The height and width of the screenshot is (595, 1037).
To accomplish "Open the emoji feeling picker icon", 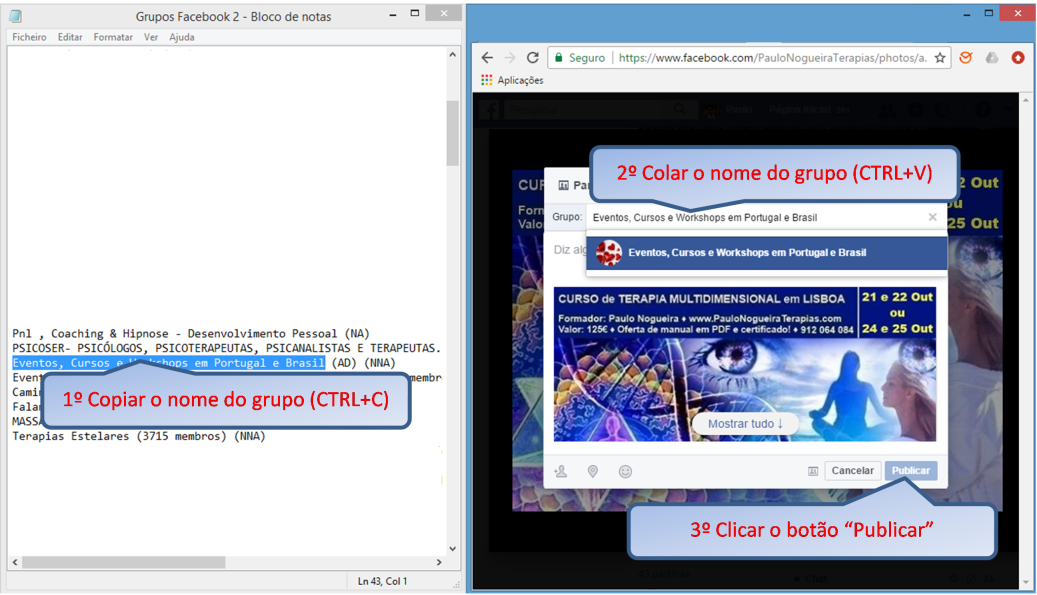I will point(625,471).
